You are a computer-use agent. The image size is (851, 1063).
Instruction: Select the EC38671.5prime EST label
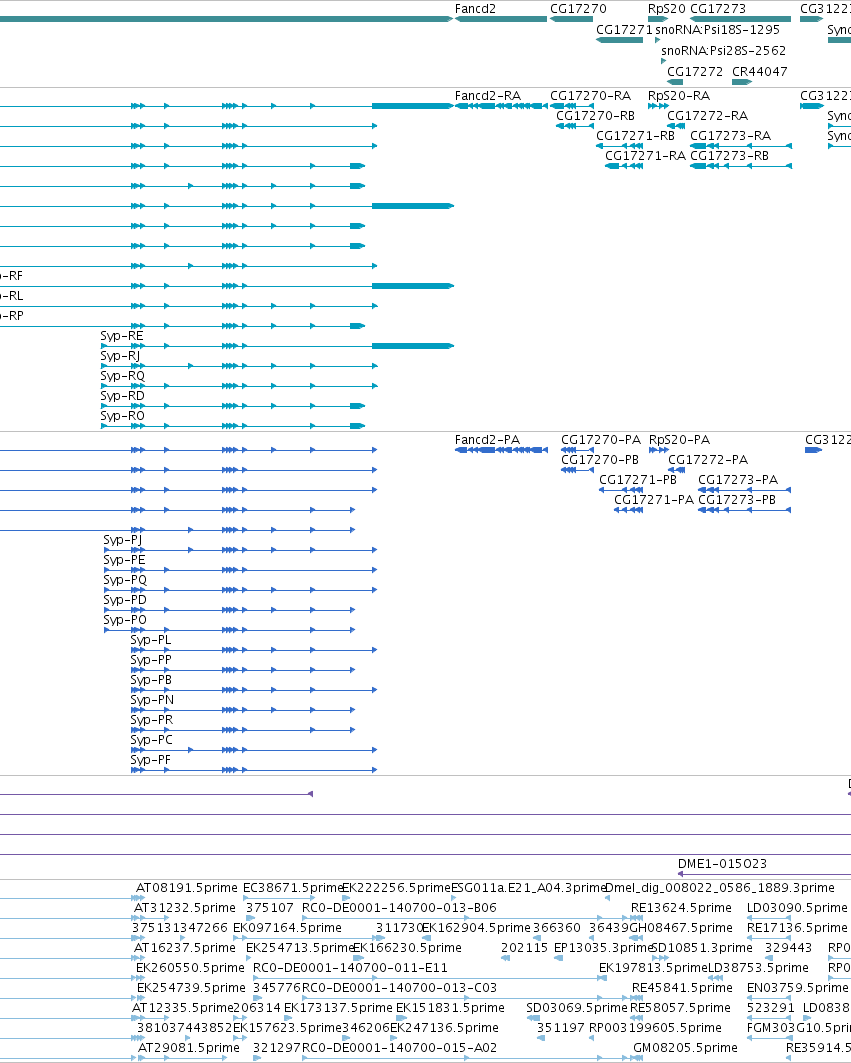click(293, 888)
